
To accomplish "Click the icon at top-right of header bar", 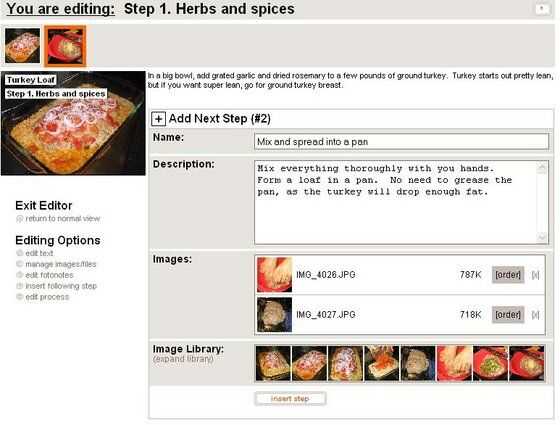I will 542,9.
